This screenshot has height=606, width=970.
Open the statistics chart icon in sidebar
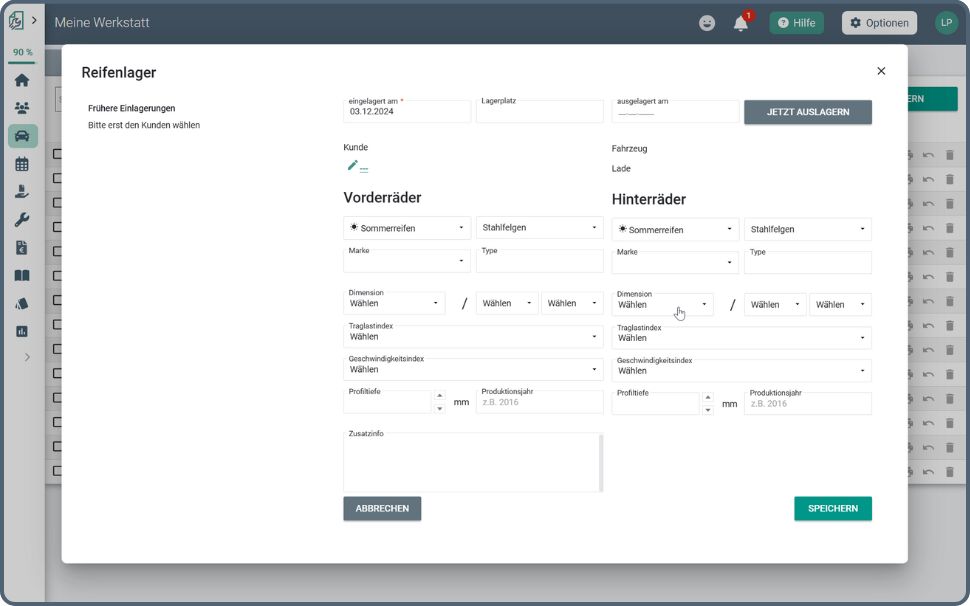pos(21,331)
